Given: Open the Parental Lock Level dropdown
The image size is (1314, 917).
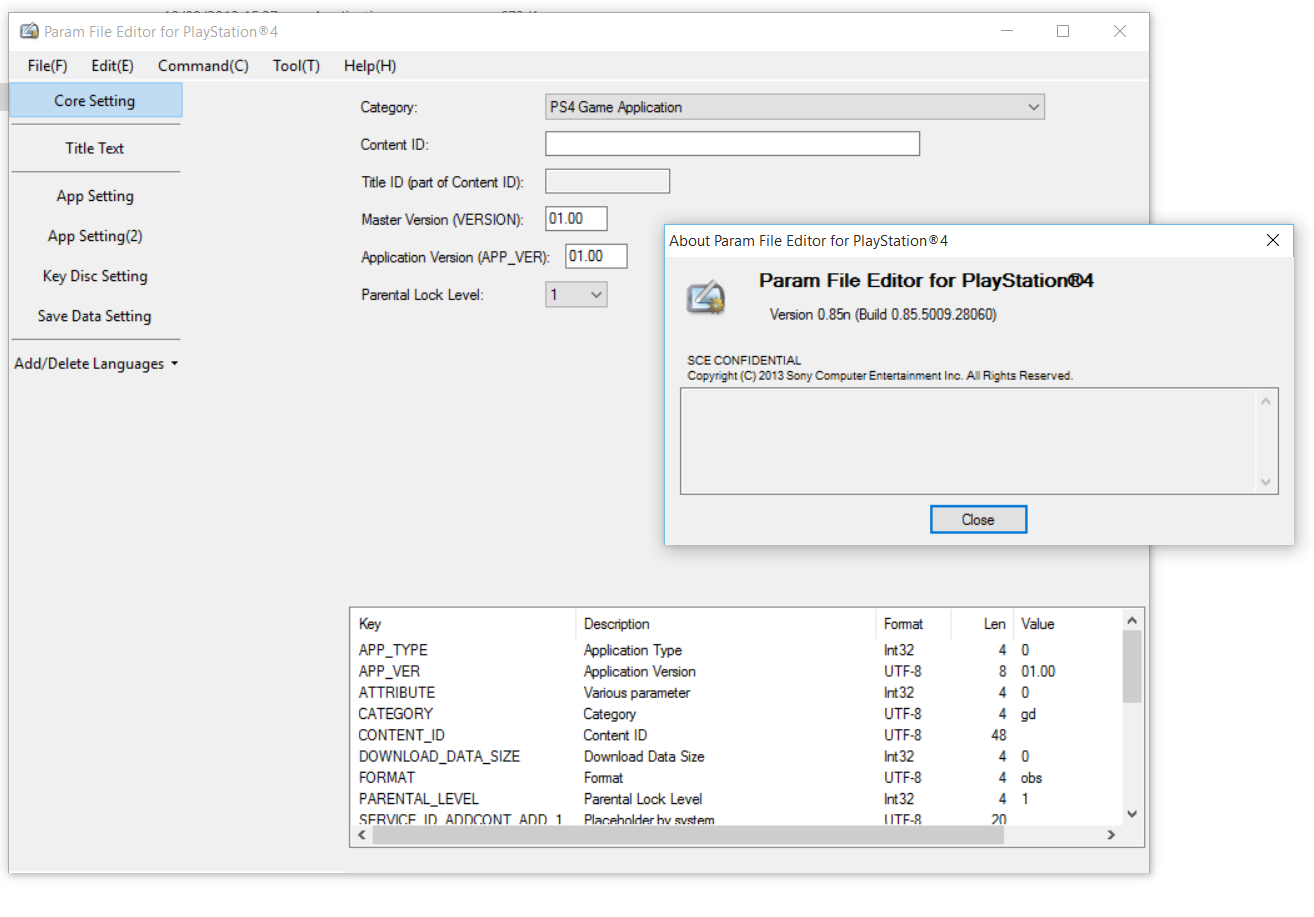Looking at the screenshot, I should tap(576, 295).
